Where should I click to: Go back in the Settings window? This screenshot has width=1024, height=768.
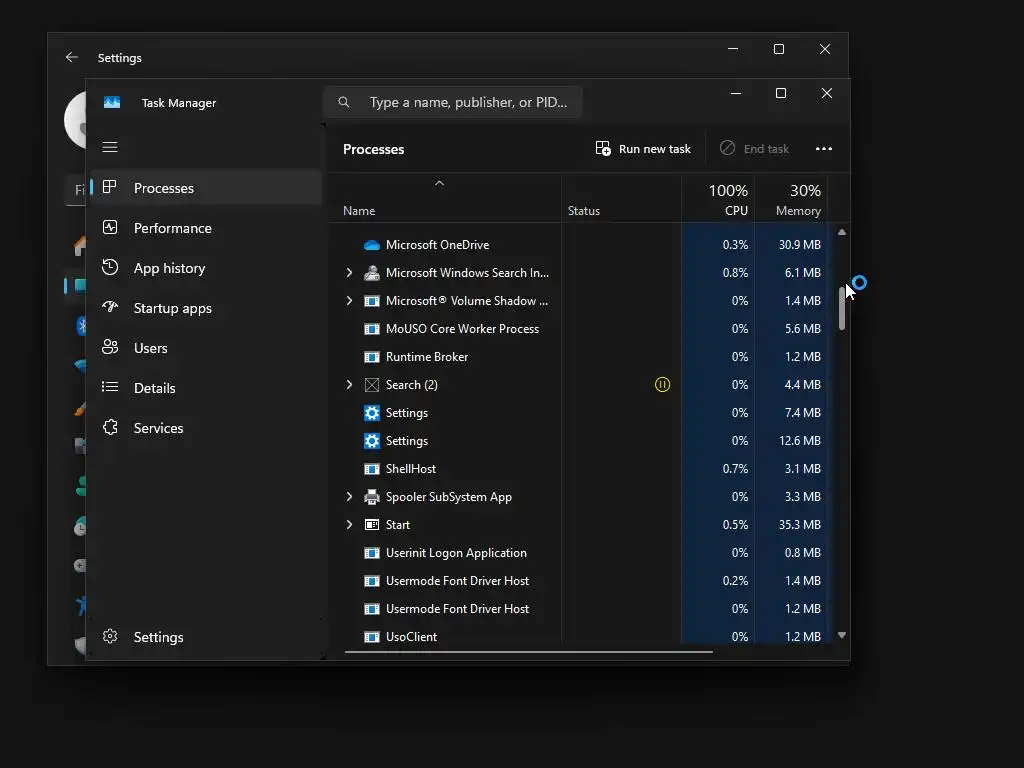[71, 57]
